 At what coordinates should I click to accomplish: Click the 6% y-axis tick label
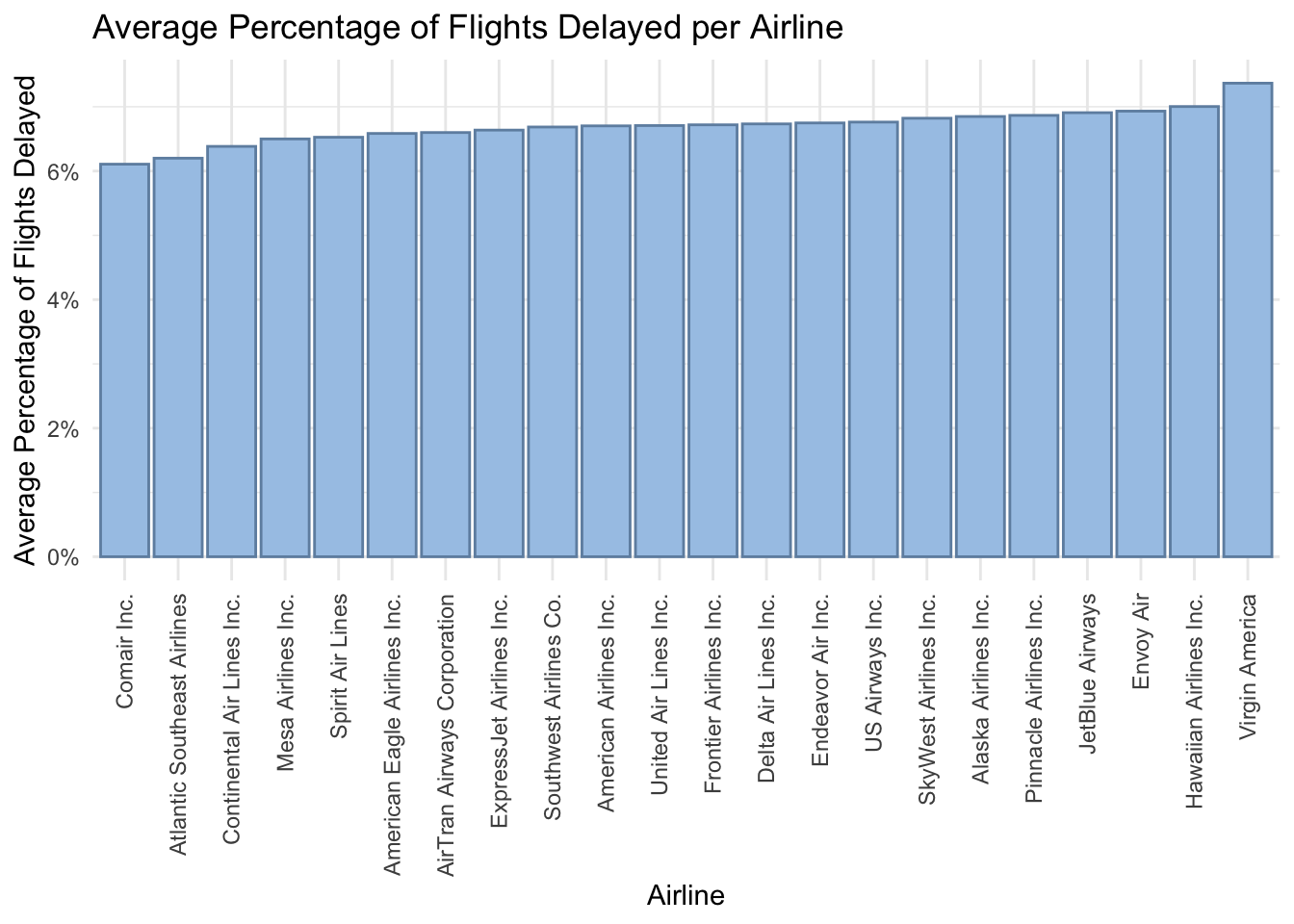tap(64, 172)
